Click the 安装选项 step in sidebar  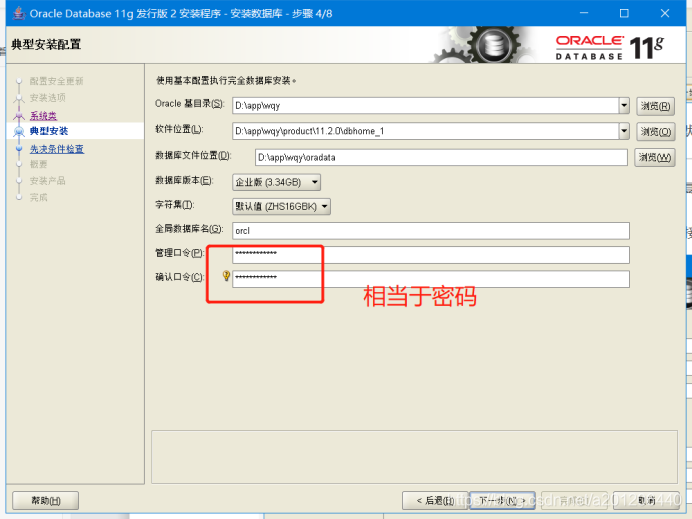(x=48, y=98)
